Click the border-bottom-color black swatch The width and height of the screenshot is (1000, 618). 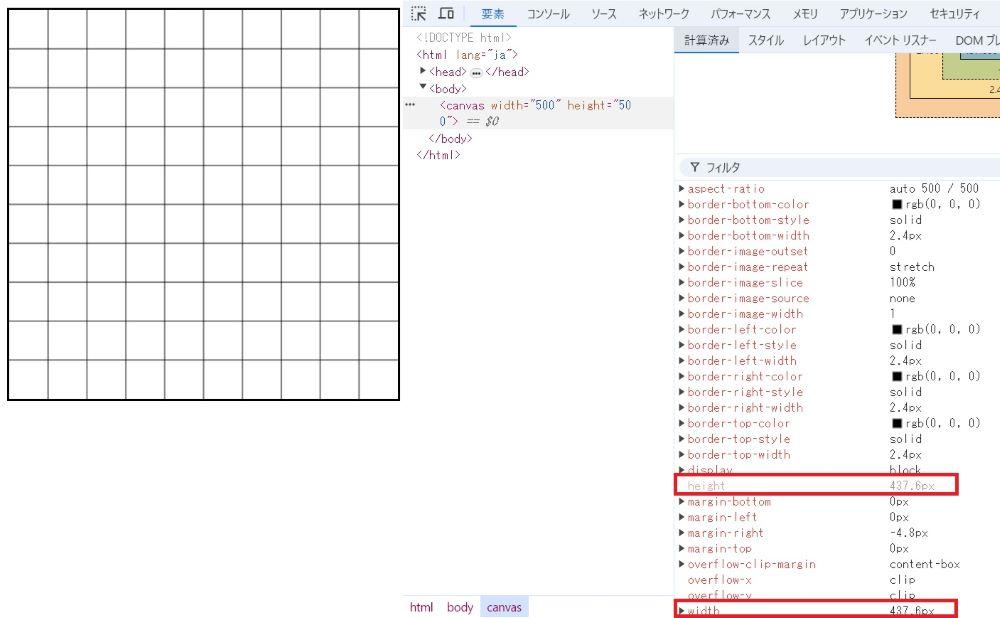[x=897, y=205]
